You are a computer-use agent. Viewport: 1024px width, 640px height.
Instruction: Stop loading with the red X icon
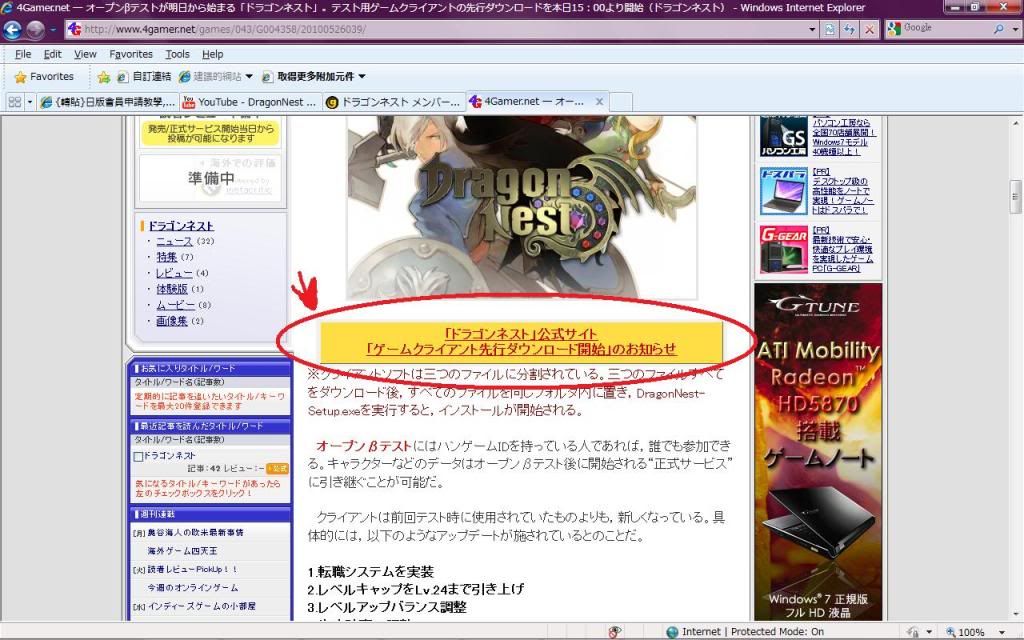point(869,29)
